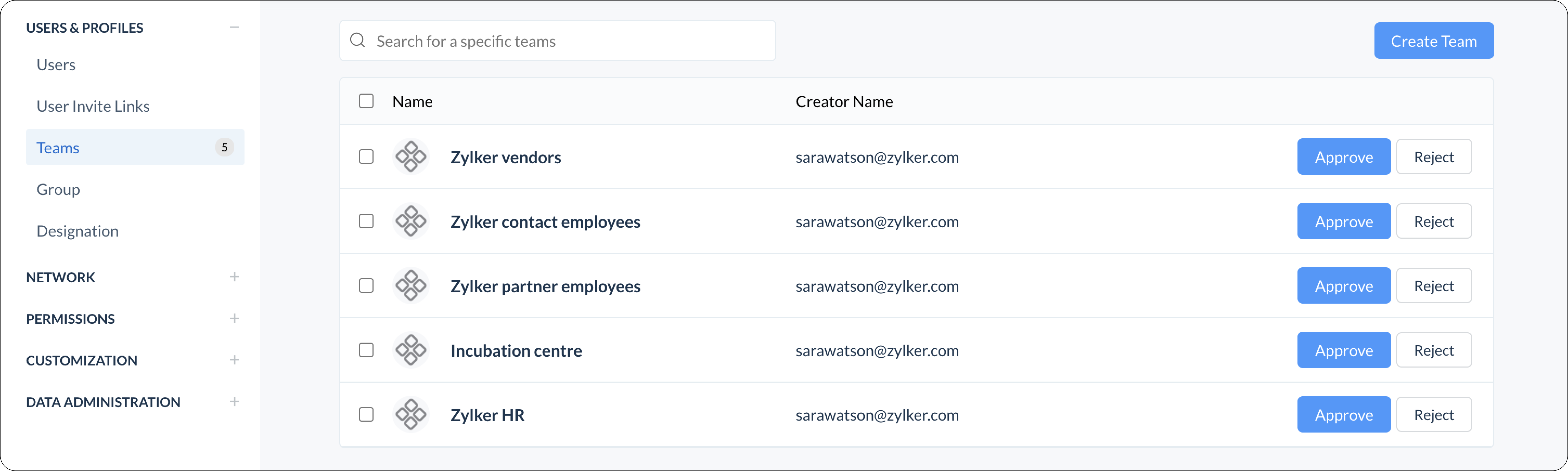The image size is (1568, 471).
Task: Reject the Incubation centre team
Action: coord(1434,350)
